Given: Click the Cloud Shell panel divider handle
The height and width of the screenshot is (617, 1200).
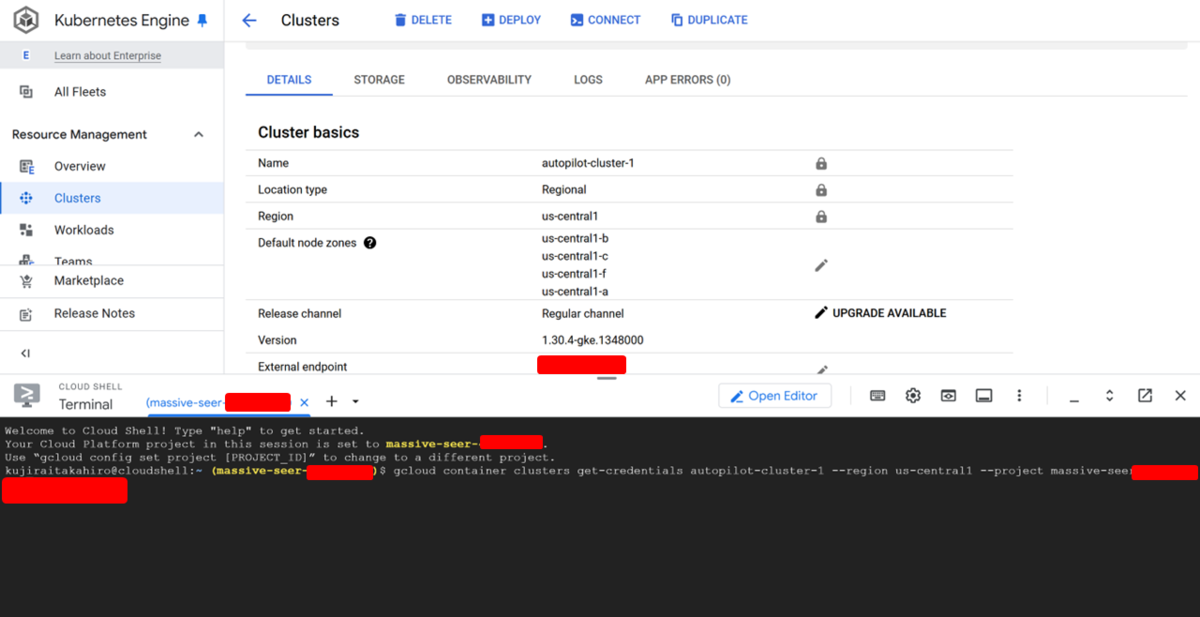Looking at the screenshot, I should [607, 378].
